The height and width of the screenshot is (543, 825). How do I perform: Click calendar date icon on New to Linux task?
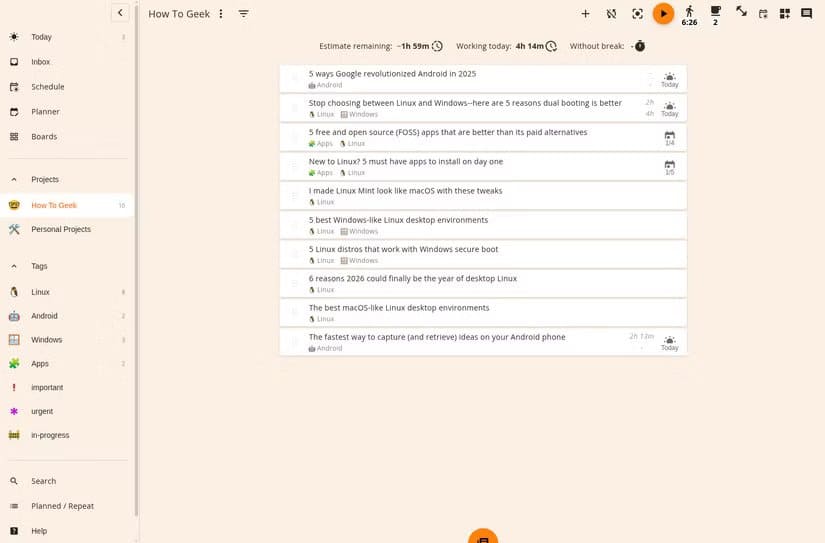(669, 168)
